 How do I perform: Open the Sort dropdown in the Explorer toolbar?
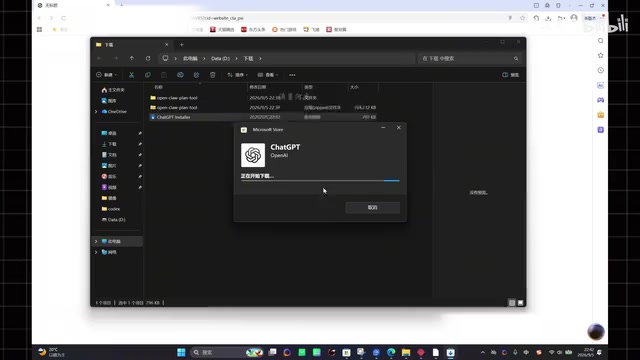[238, 75]
